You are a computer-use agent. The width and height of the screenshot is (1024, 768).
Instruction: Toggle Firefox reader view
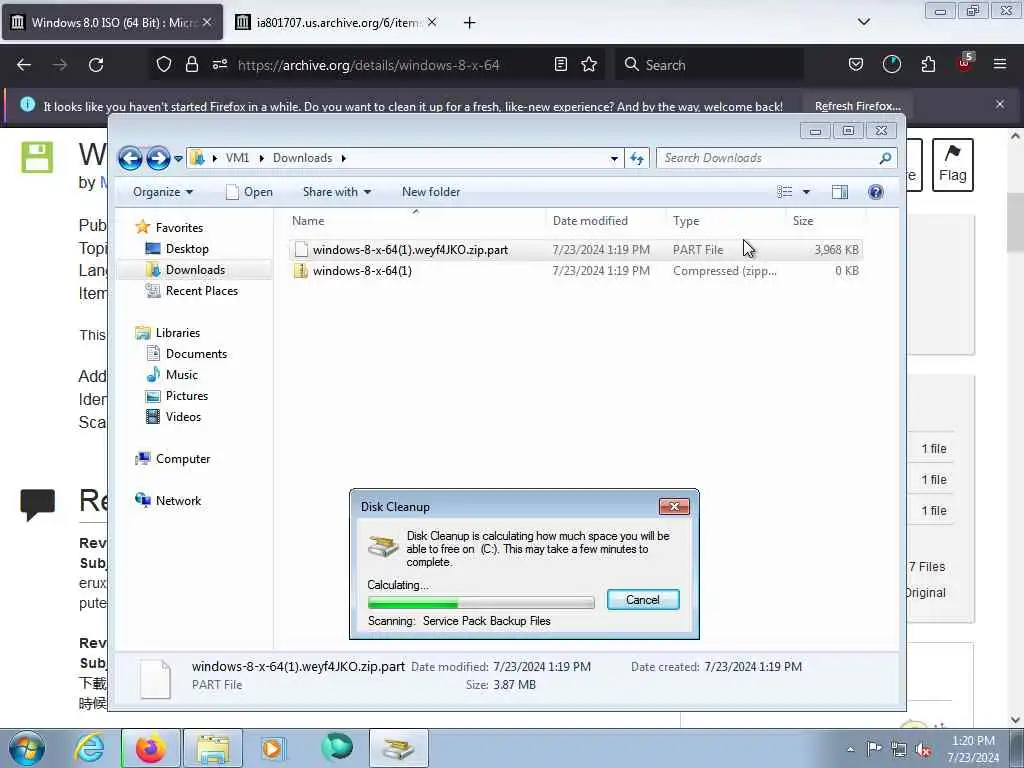(x=560, y=65)
